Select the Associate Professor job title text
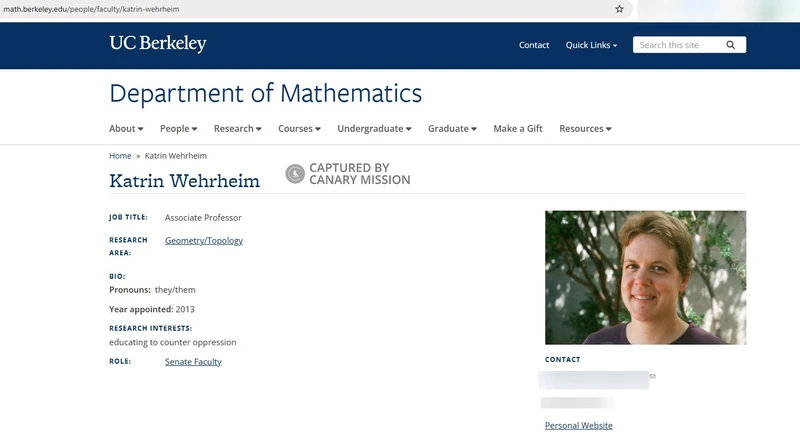This screenshot has height=448, width=800. (203, 217)
